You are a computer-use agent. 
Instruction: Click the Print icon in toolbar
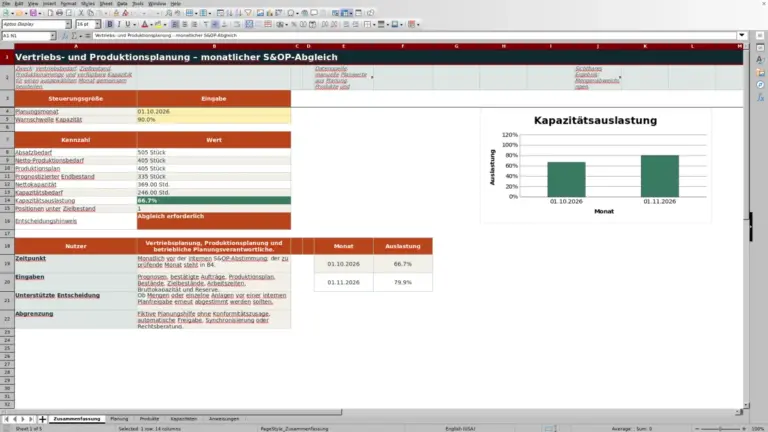(59, 13)
